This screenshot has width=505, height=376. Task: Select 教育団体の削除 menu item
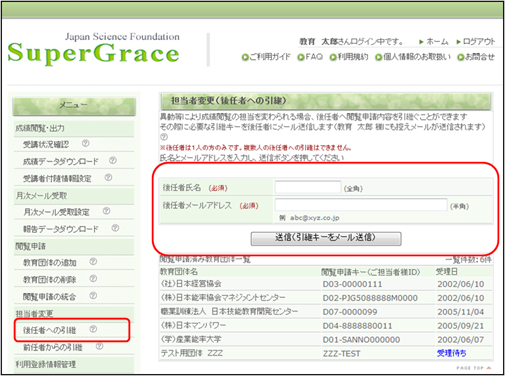coord(50,279)
